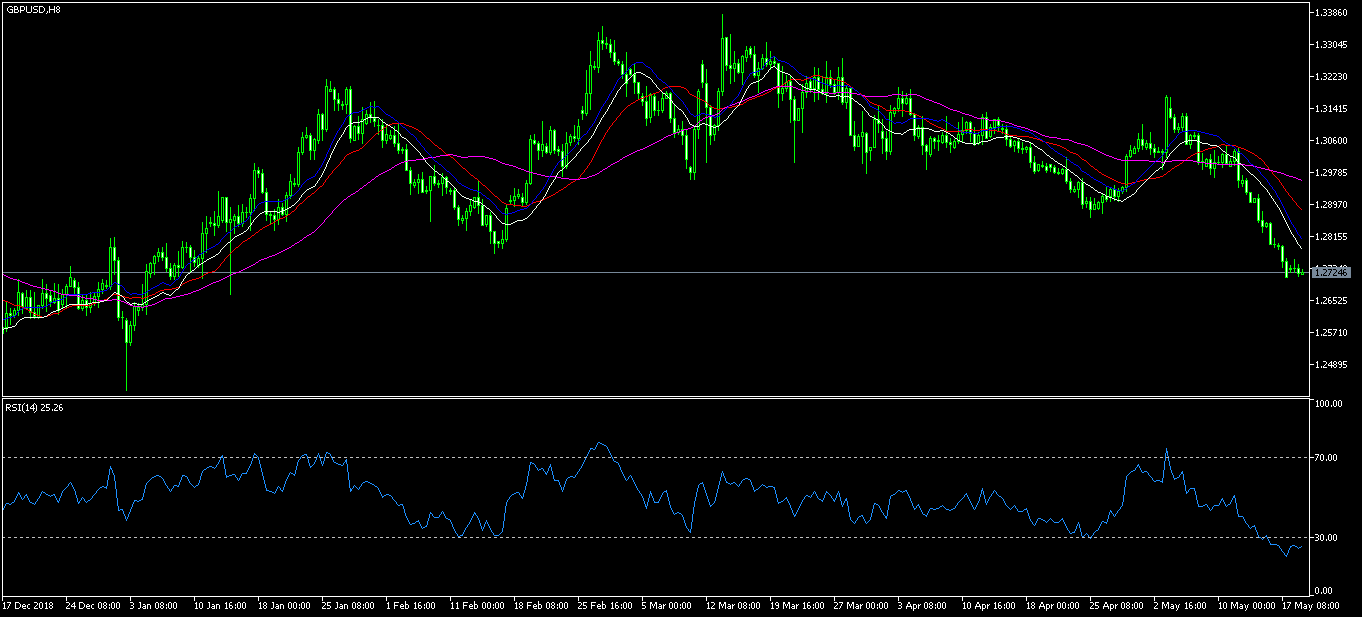Screen dimensions: 1362x617
Task: Click the 10 May 00:00 time label
Action: point(1245,606)
